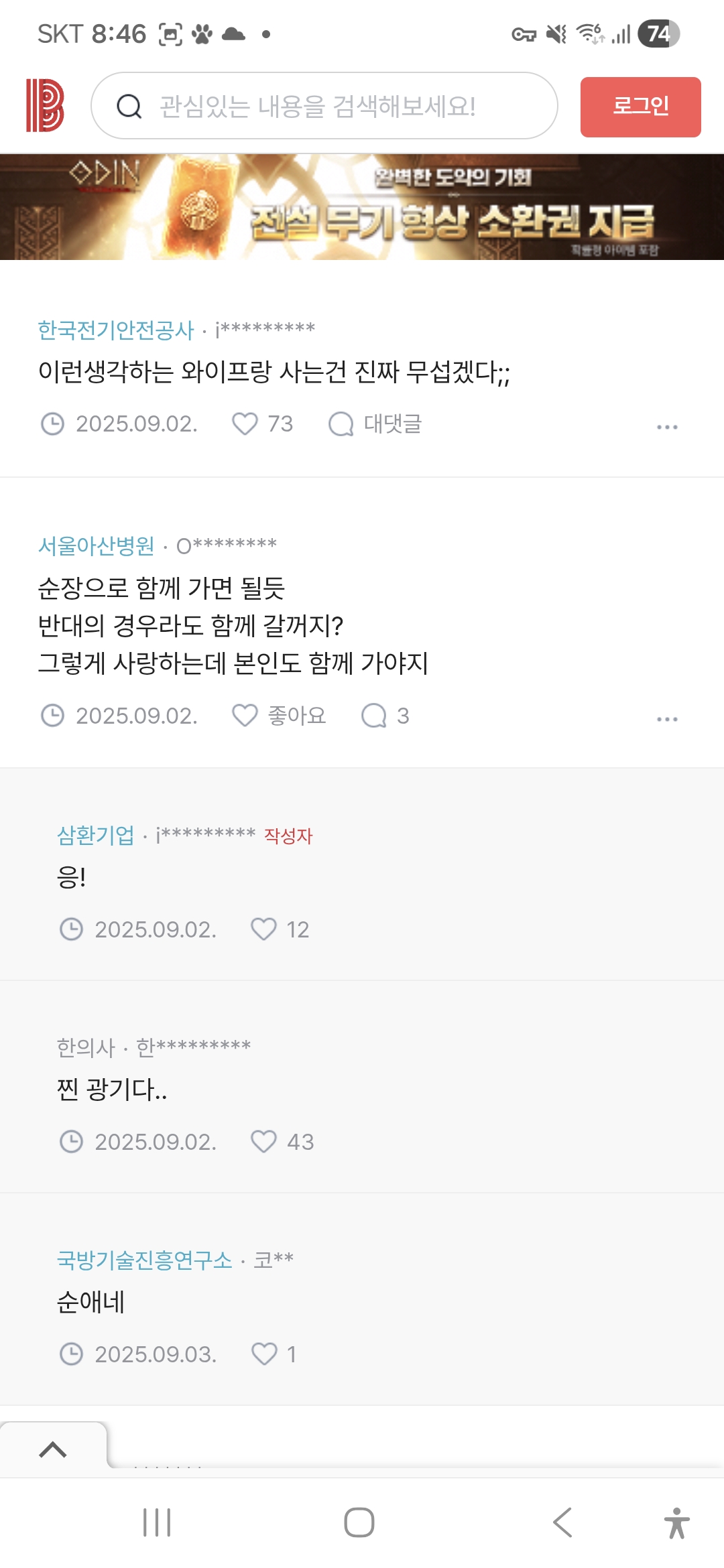Open the 서울아산병원 company link

pos(96,546)
